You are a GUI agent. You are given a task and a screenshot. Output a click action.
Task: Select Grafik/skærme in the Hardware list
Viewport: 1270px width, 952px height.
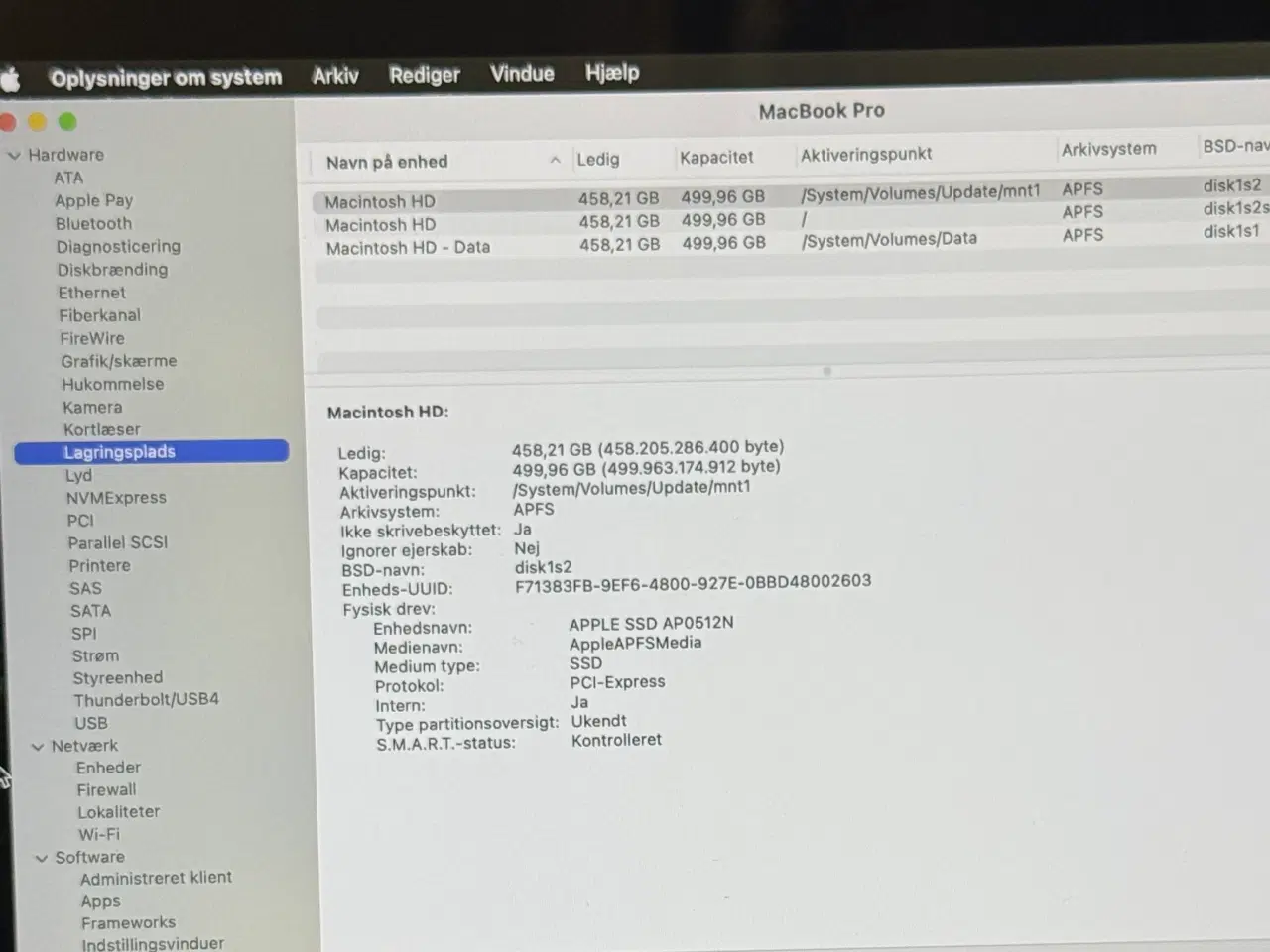pos(118,361)
